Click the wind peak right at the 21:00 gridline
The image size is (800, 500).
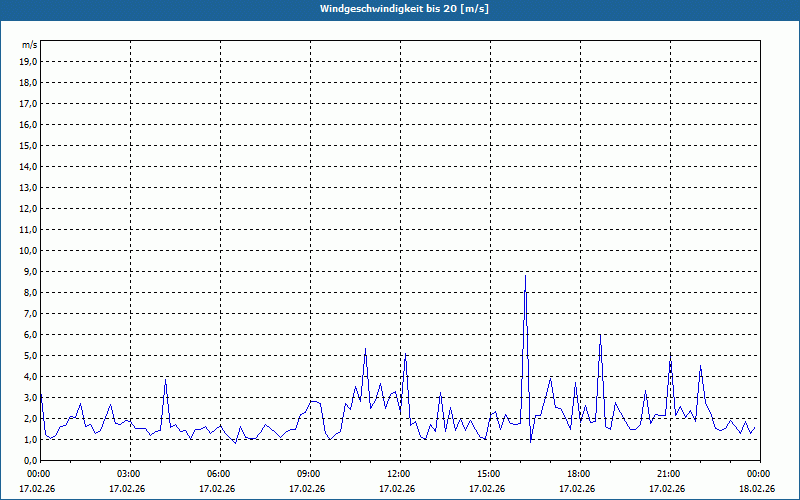(x=670, y=357)
